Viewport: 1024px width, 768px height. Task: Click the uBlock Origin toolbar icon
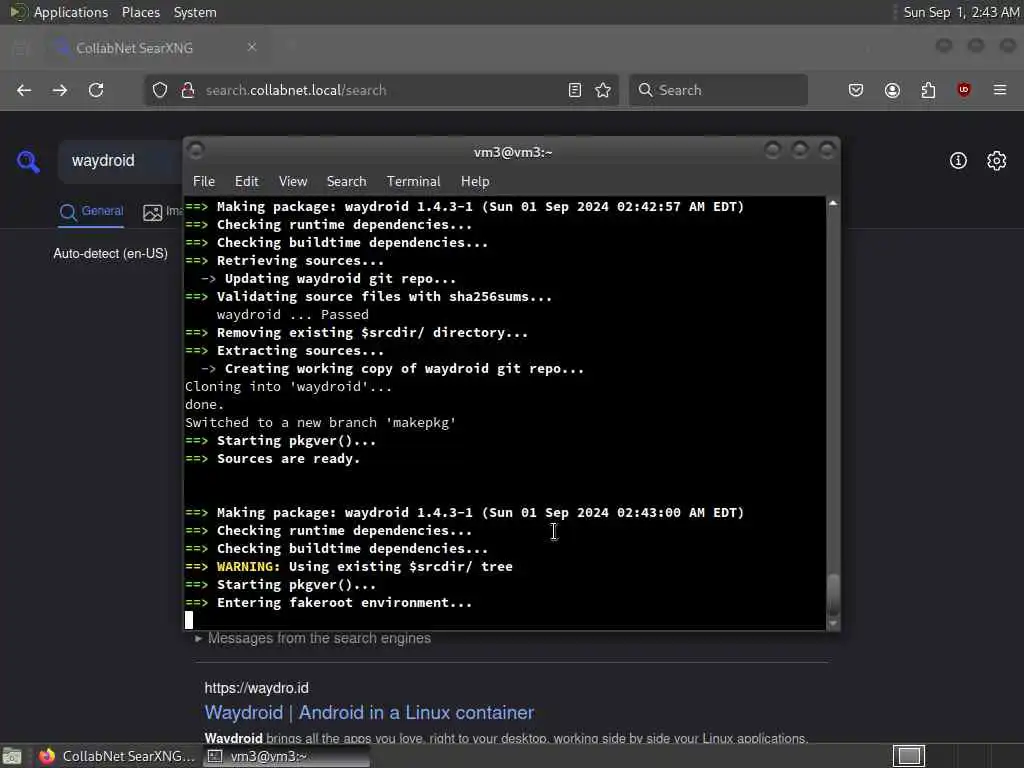pyautogui.click(x=964, y=90)
